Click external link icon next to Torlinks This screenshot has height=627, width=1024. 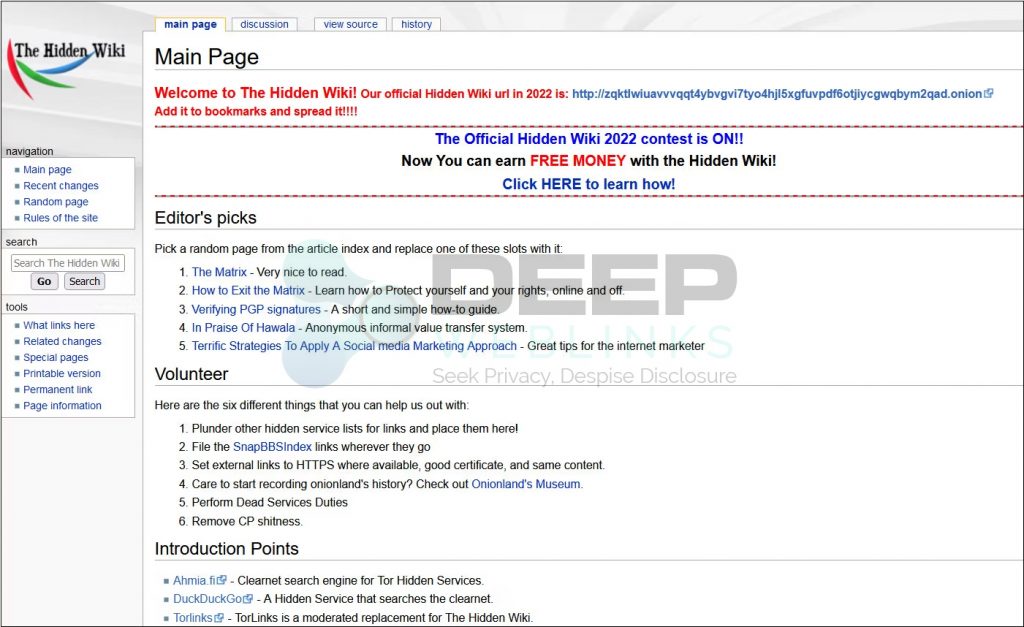pyautogui.click(x=219, y=617)
